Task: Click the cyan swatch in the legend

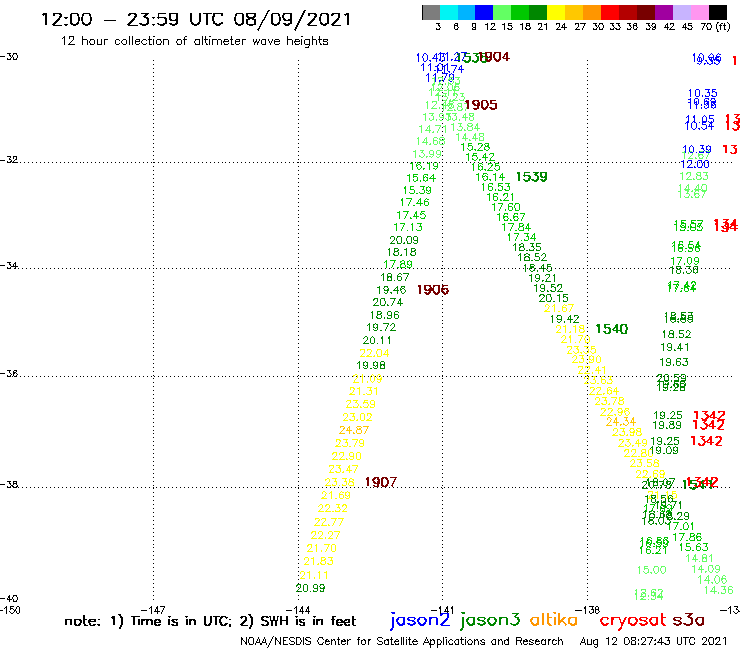Action: point(448,12)
